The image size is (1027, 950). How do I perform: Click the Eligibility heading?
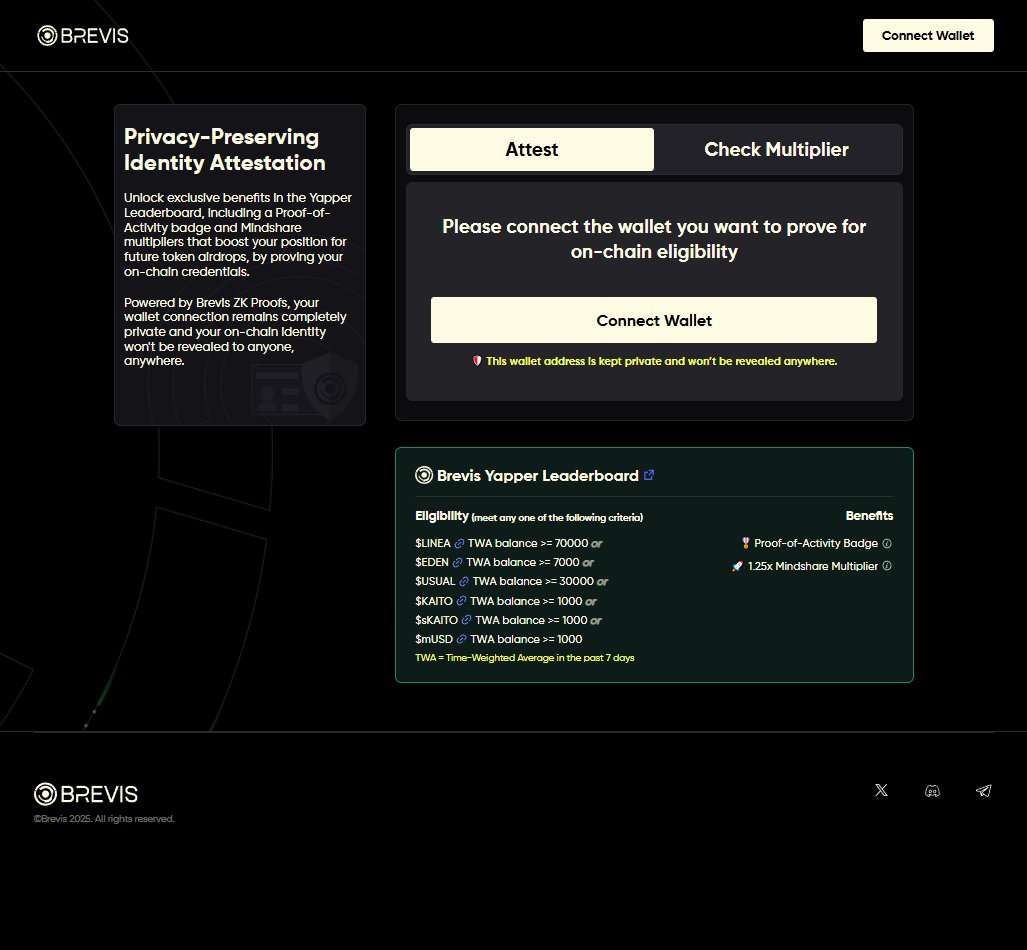[441, 516]
